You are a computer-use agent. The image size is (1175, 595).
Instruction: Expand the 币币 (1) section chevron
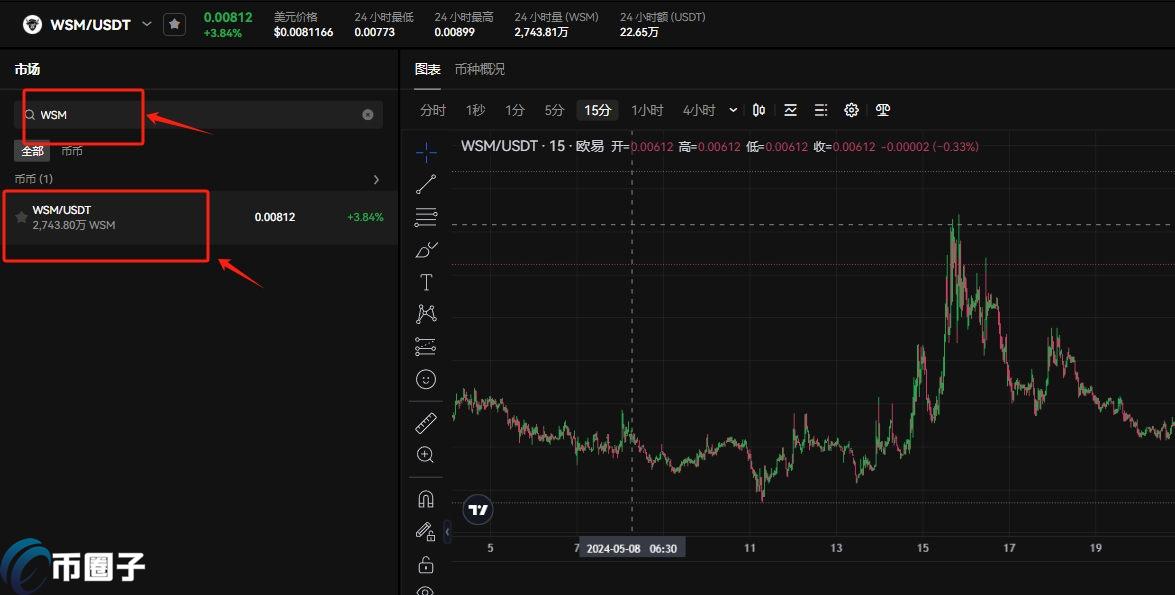point(376,179)
